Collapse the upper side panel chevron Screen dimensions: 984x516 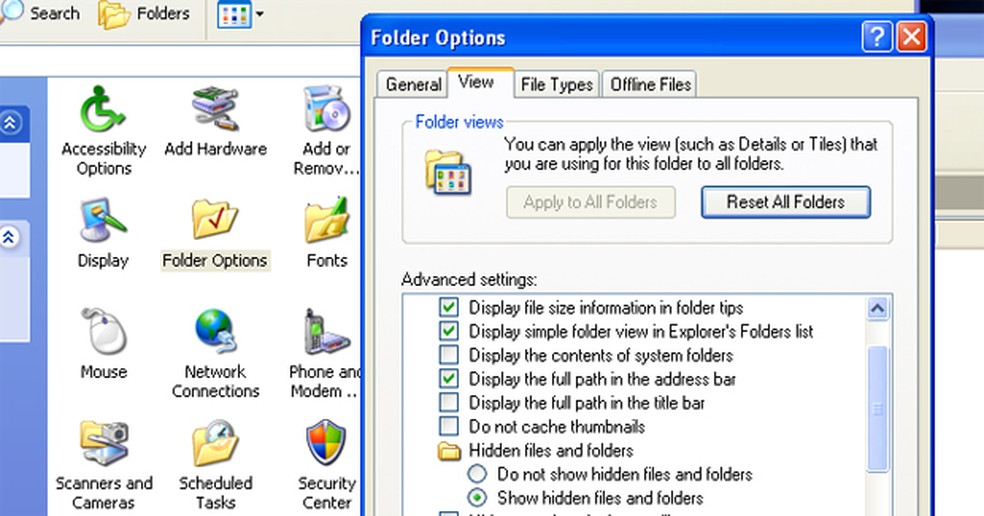coord(10,122)
